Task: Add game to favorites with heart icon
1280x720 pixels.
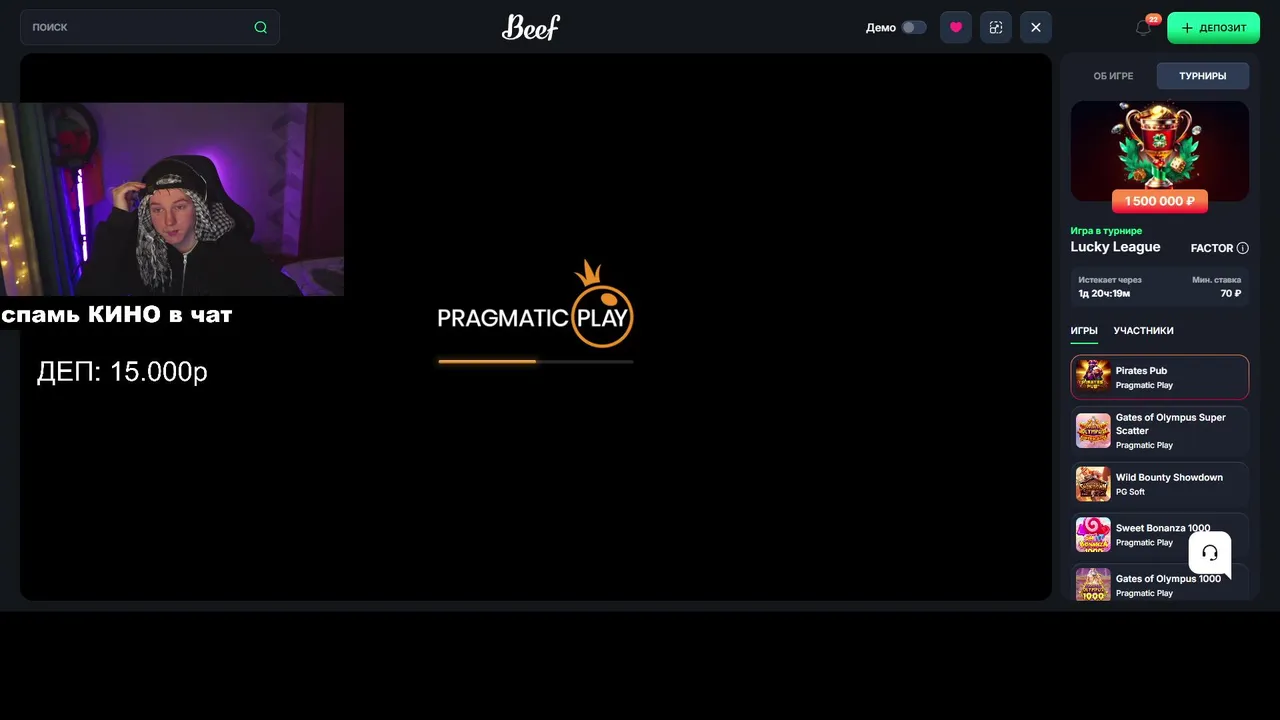Action: [x=956, y=27]
